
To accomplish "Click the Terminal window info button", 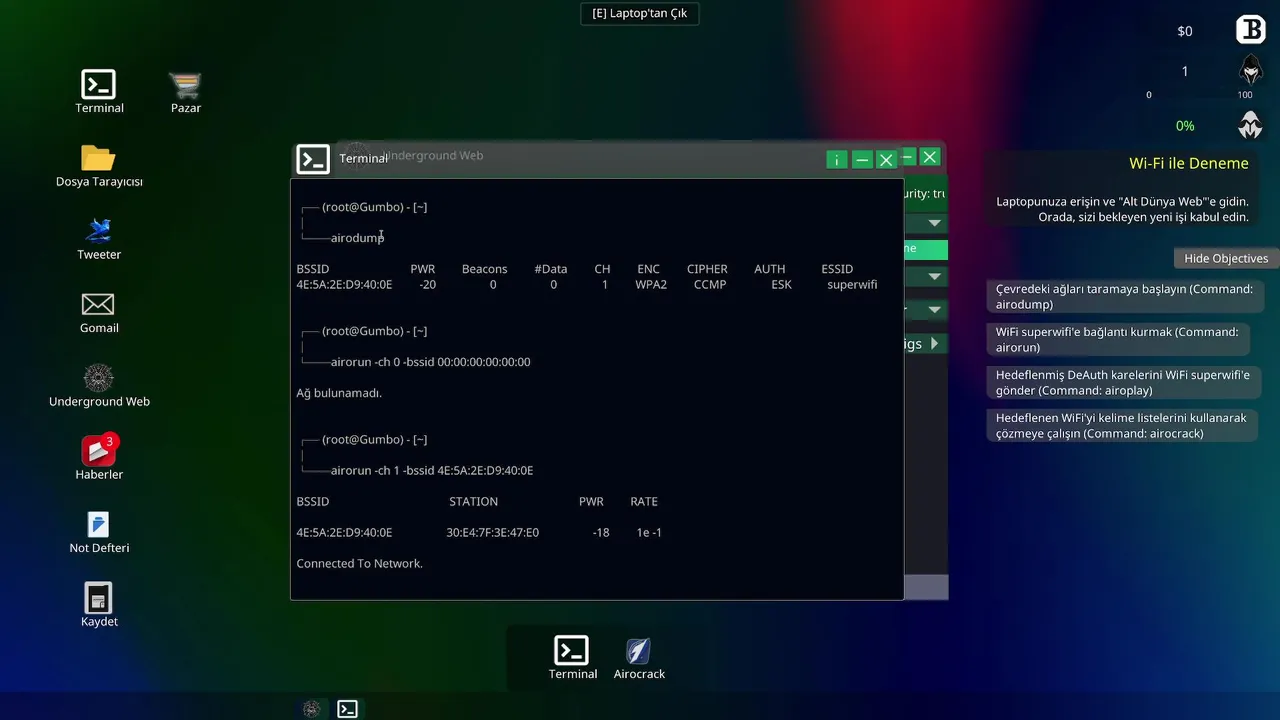I will pyautogui.click(x=837, y=160).
